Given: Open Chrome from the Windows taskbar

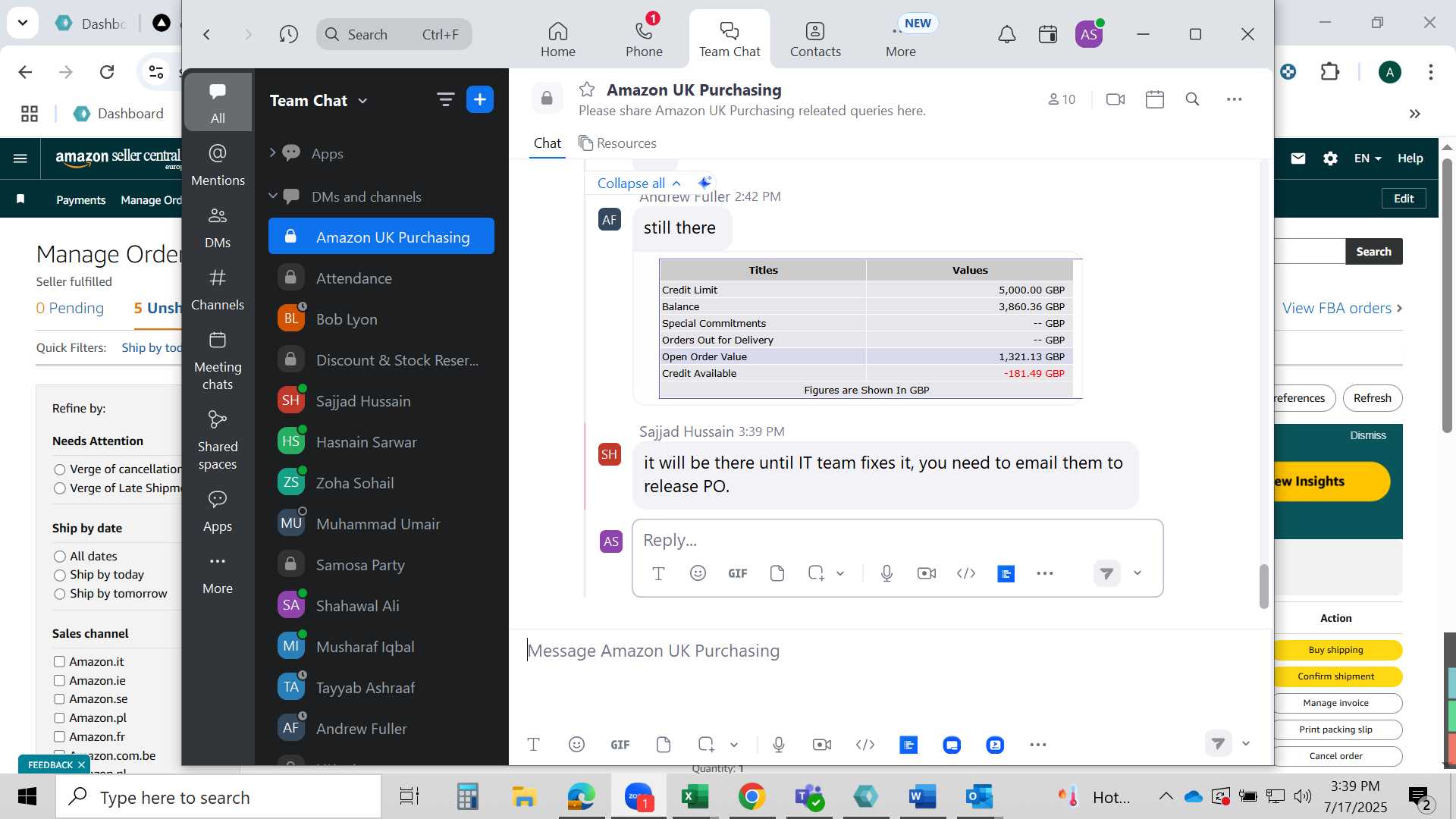Looking at the screenshot, I should 752,797.
